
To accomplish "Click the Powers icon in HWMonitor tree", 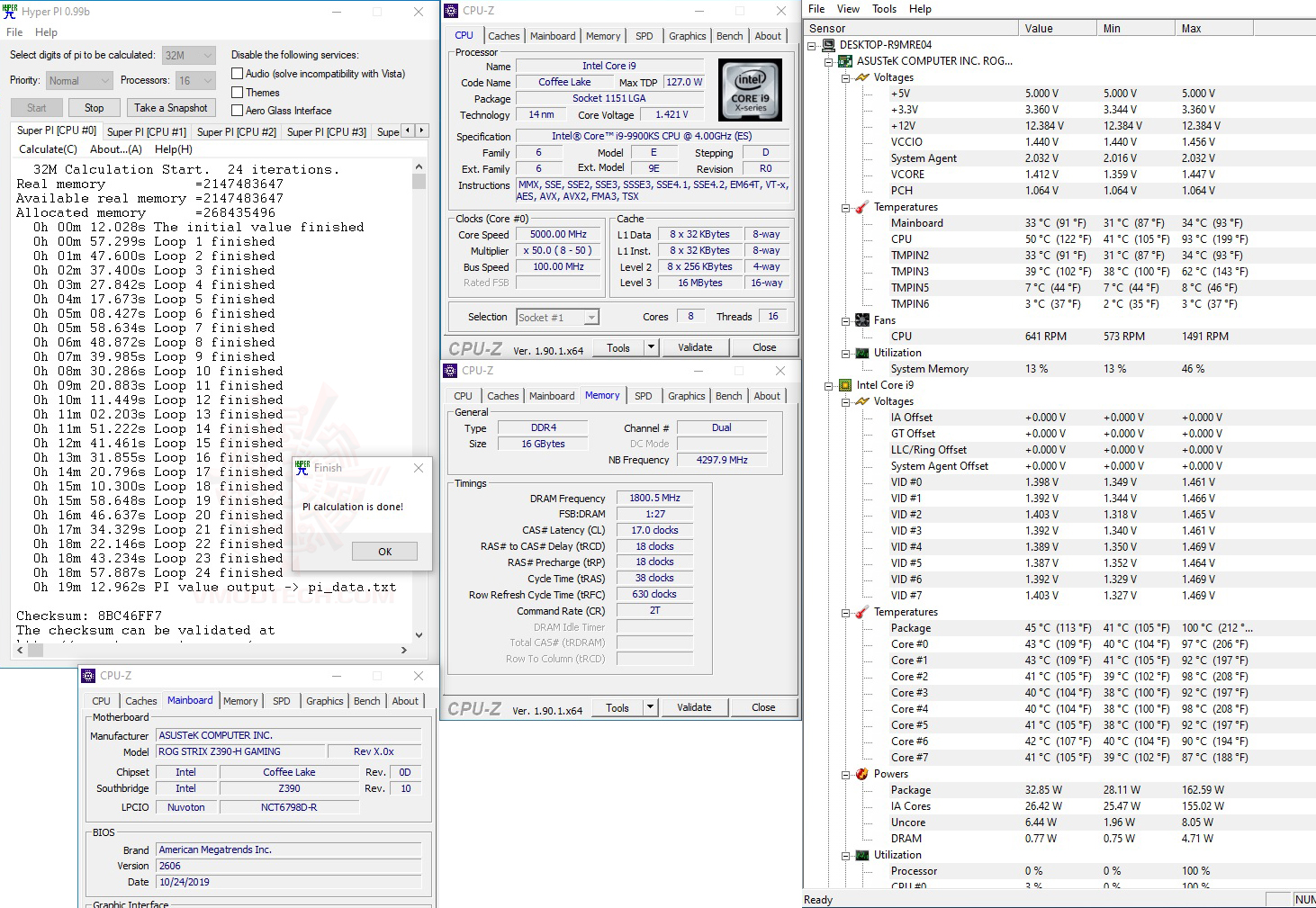I will click(862, 774).
